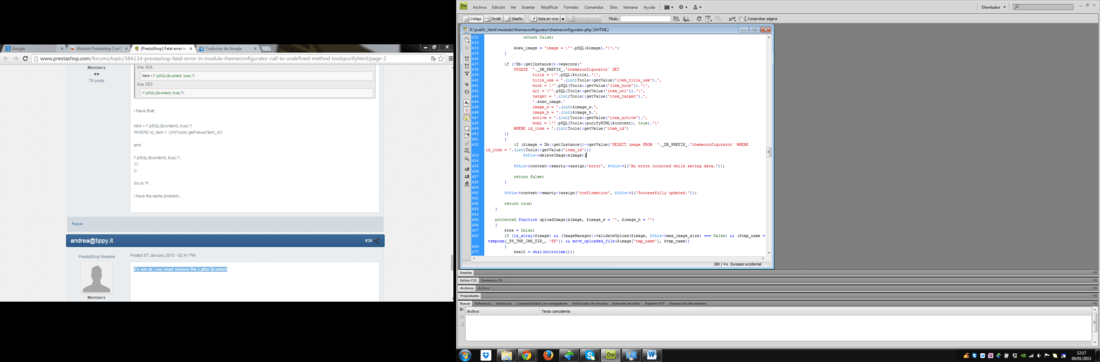This screenshot has height=362, width=1100.
Task: Open the Ventana menu in Dreamweaver
Action: pyautogui.click(x=630, y=7)
